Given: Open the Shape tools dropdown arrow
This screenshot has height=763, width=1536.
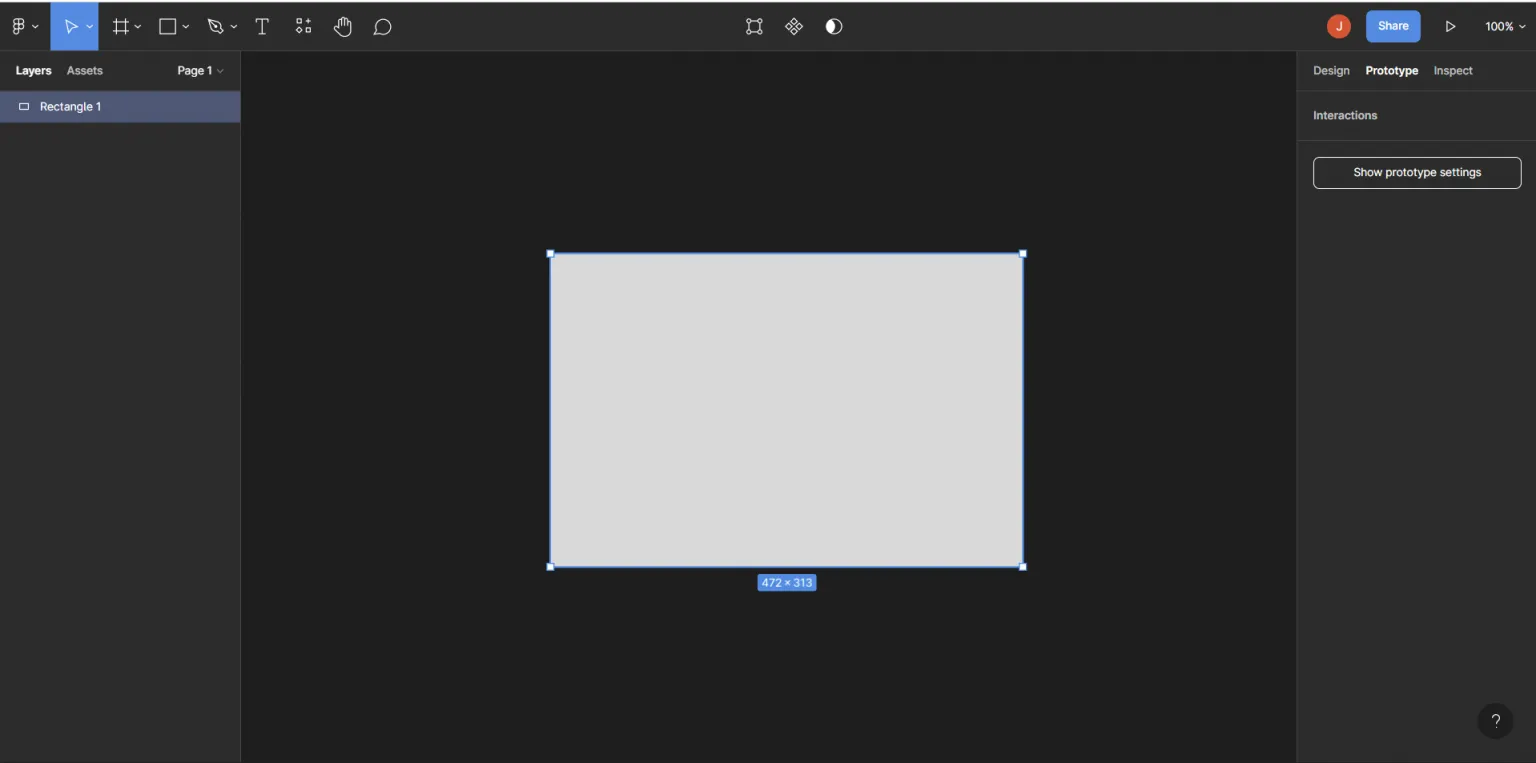Looking at the screenshot, I should 186,26.
